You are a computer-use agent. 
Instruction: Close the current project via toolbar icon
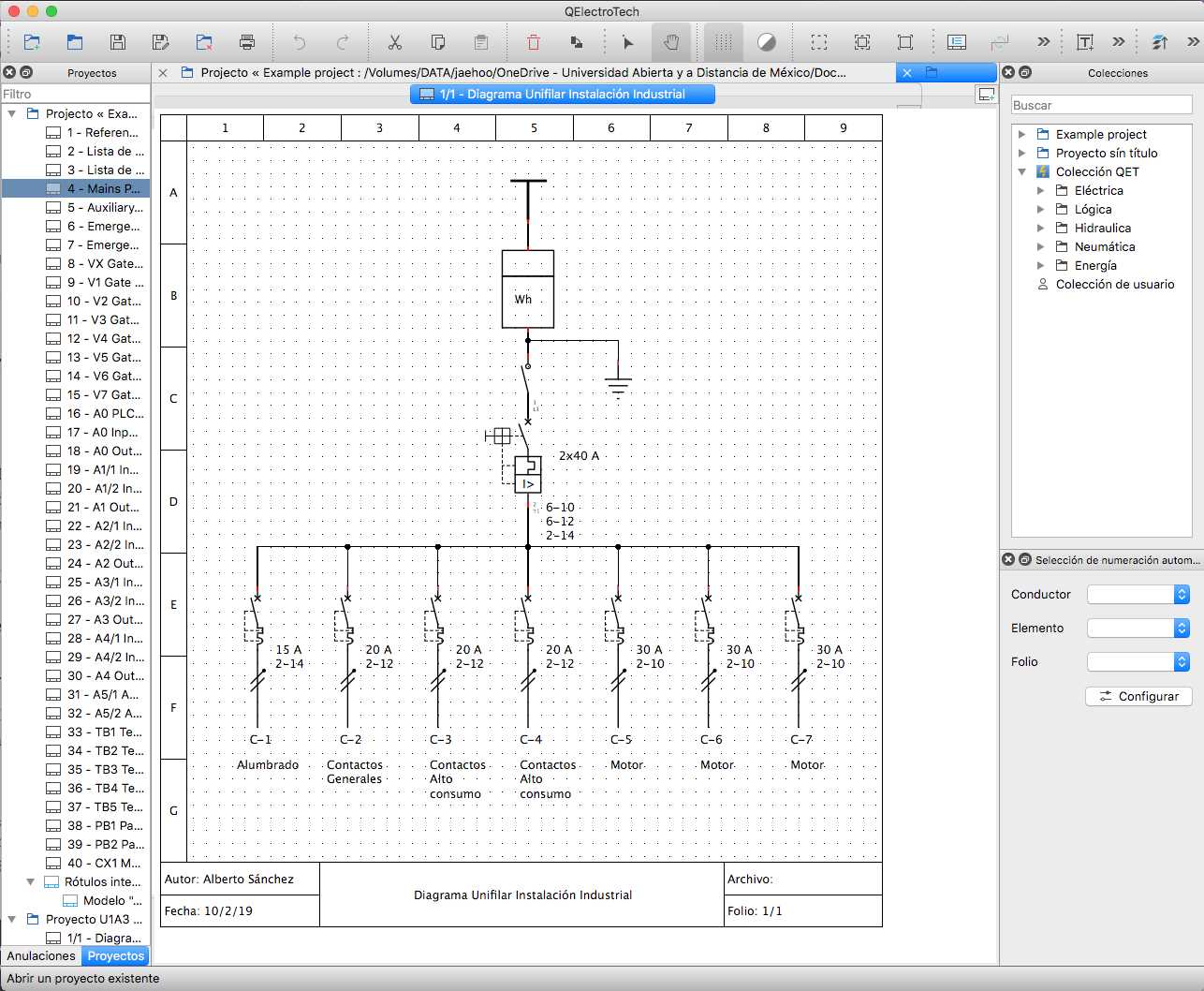204,42
